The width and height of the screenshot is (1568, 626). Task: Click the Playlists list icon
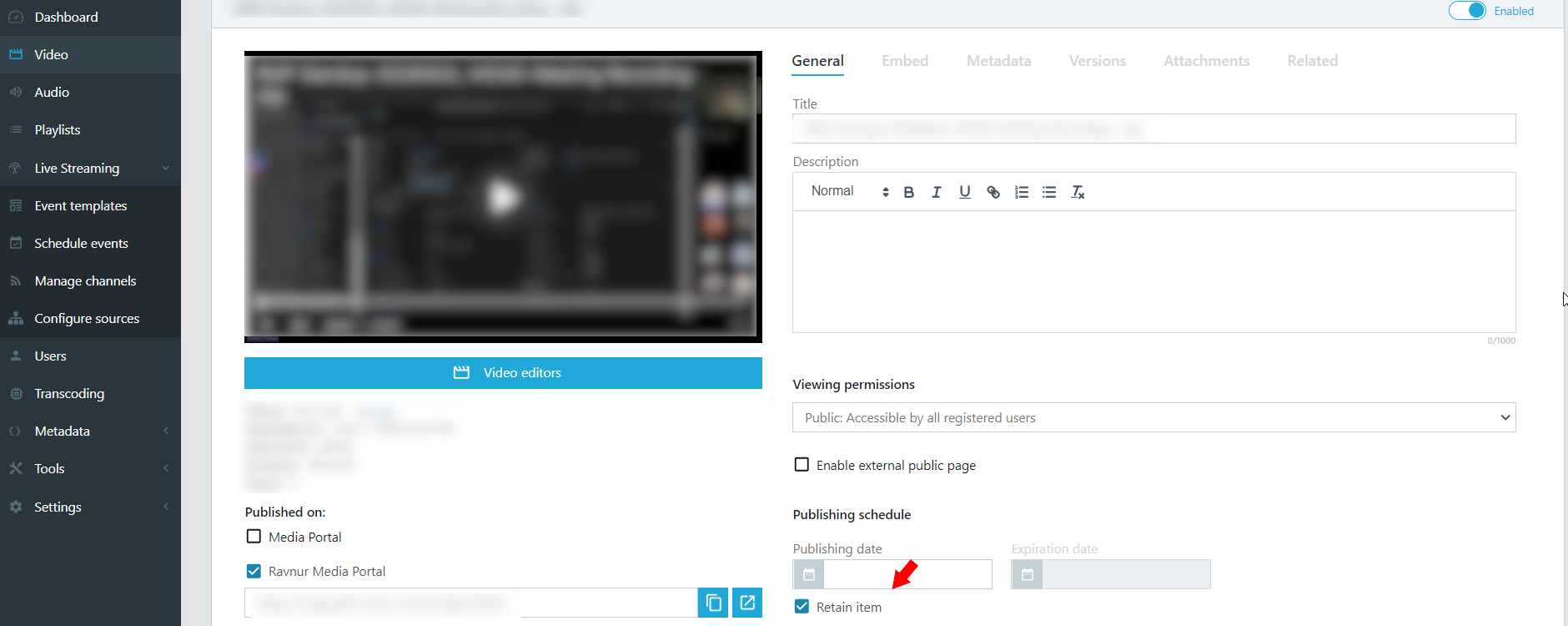(16, 129)
